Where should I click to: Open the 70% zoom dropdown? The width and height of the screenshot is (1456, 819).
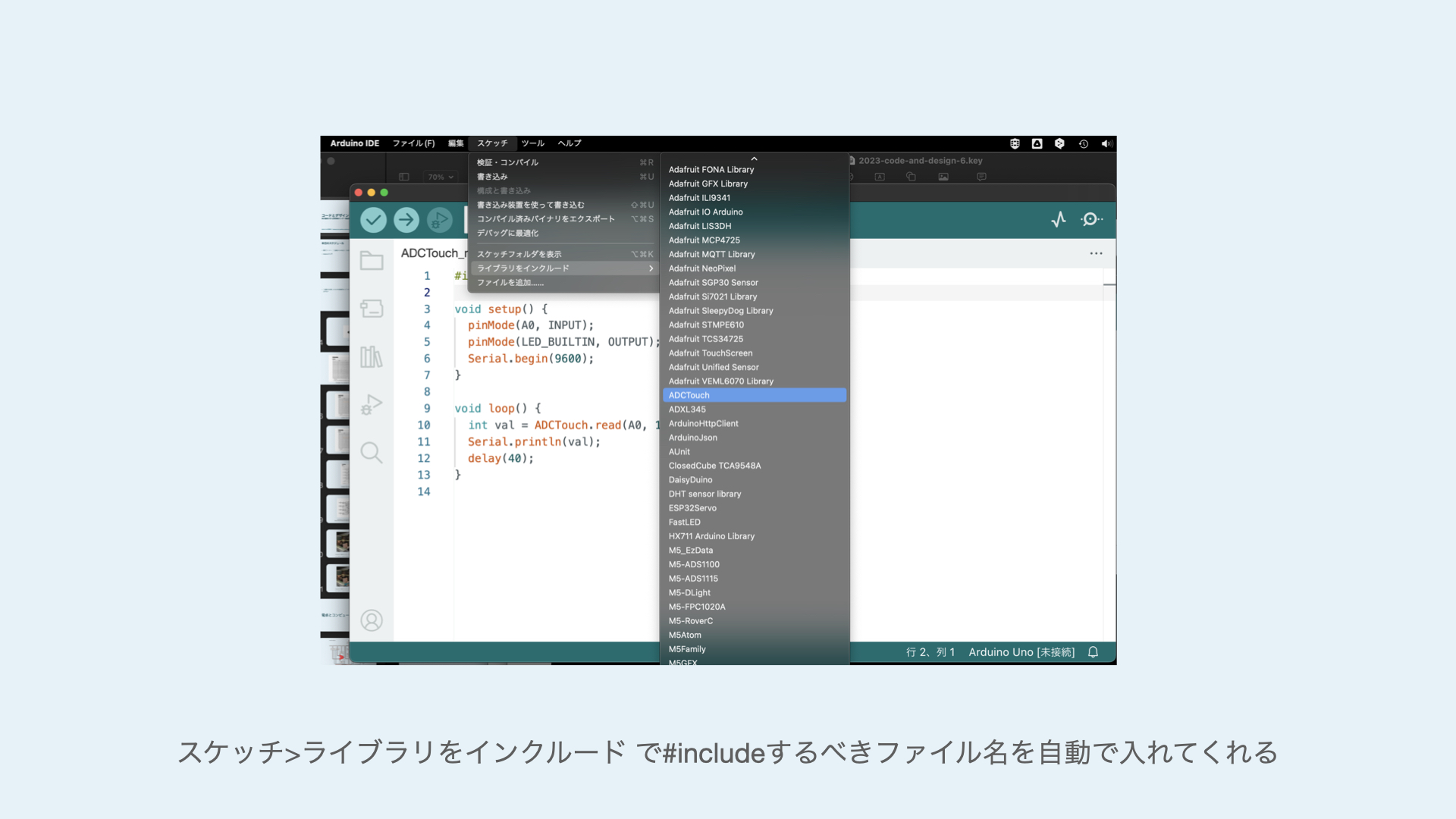coord(441,177)
